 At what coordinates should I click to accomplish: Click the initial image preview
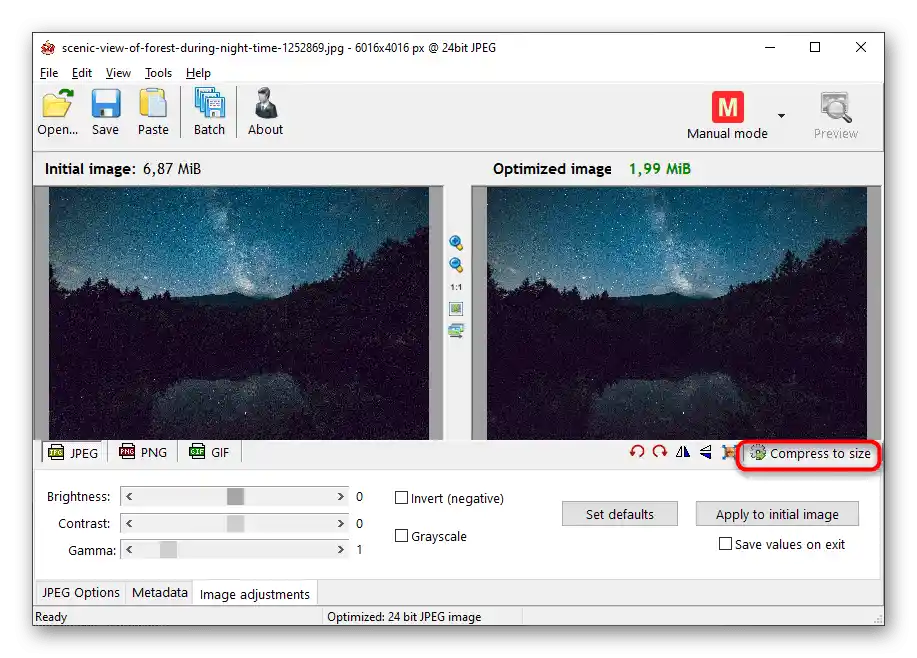(x=239, y=313)
